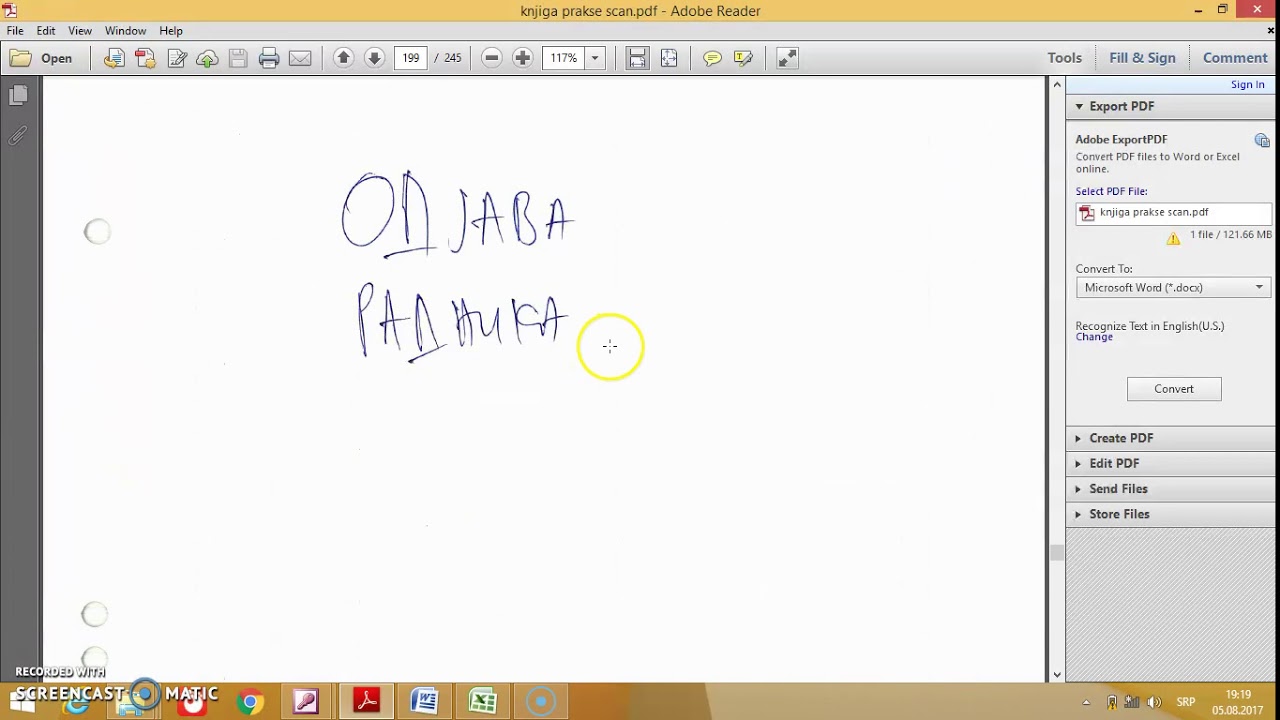
Task: Print the document using printer icon
Action: pyautogui.click(x=269, y=58)
